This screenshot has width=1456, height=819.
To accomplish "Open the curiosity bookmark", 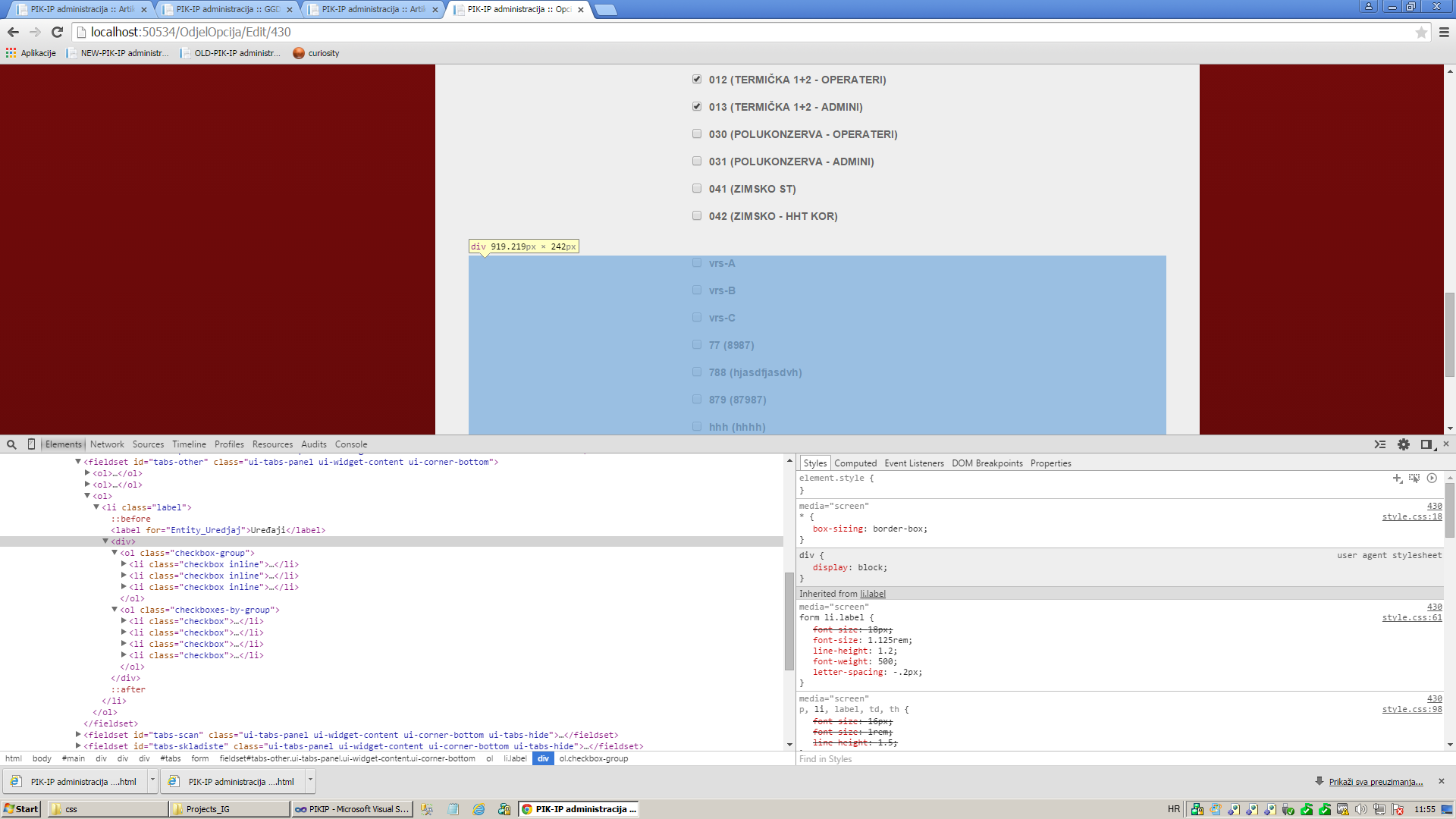I will click(x=316, y=53).
